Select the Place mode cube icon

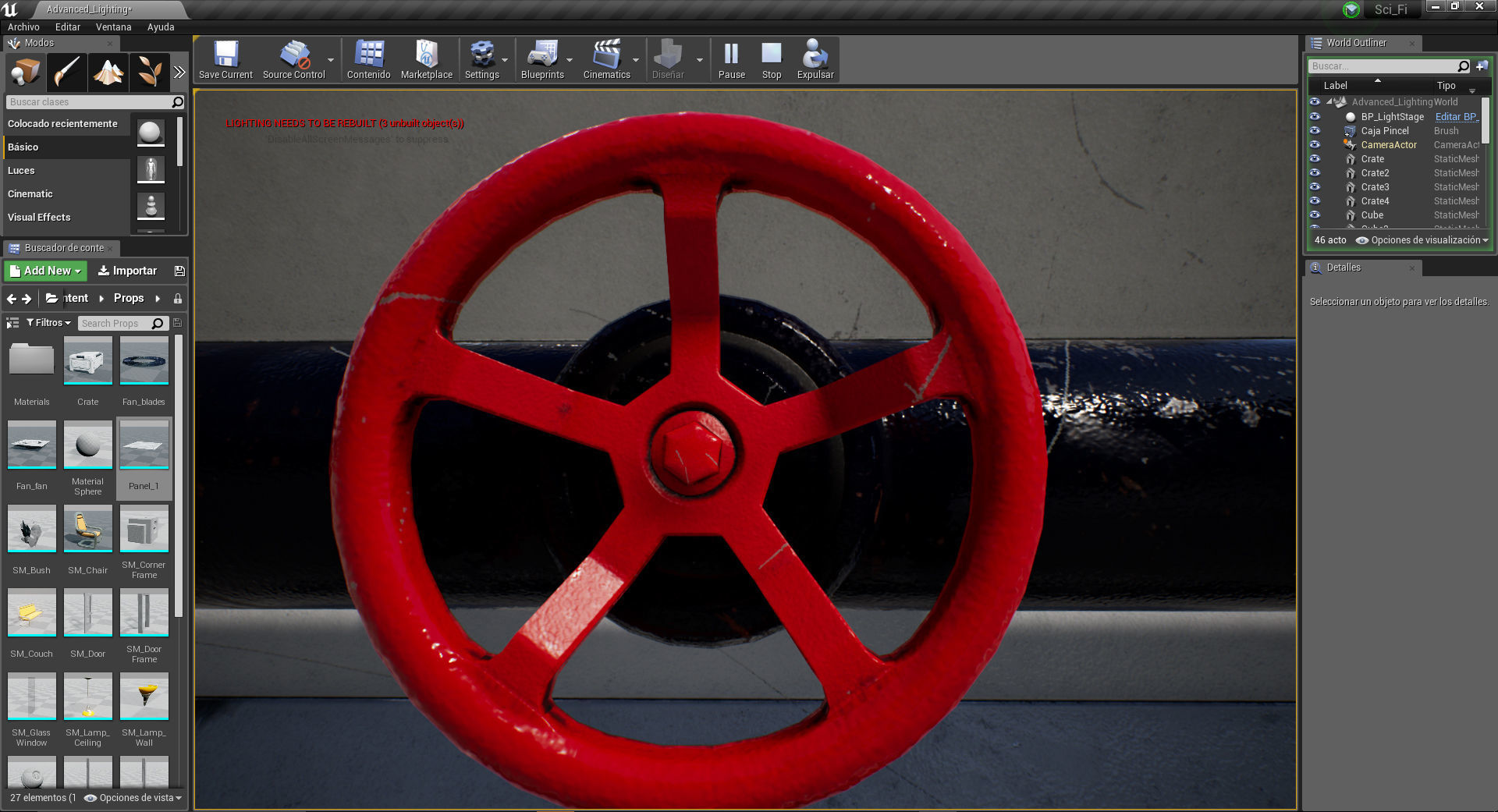click(26, 72)
